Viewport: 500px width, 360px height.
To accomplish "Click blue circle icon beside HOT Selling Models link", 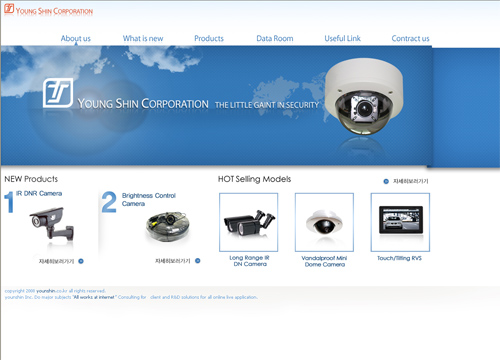I will coord(386,181).
